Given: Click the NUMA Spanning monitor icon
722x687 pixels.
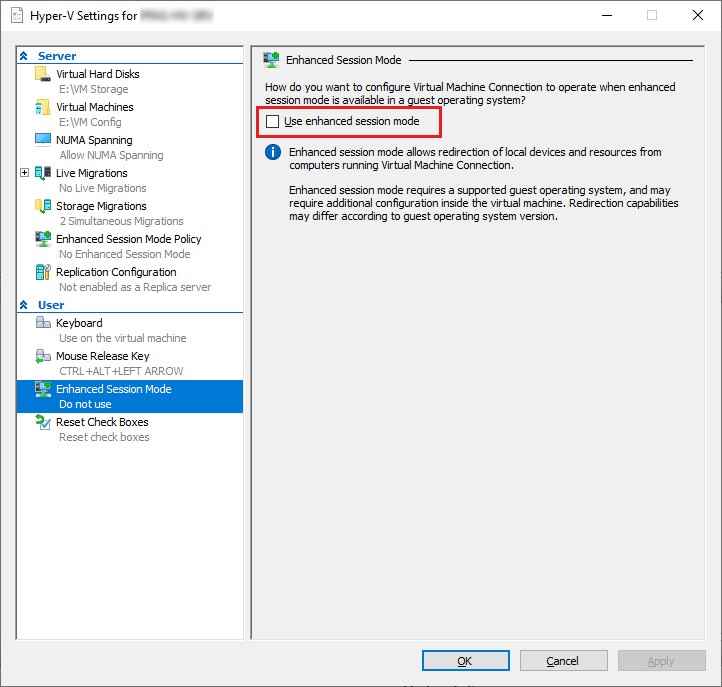Looking at the screenshot, I should 43,140.
